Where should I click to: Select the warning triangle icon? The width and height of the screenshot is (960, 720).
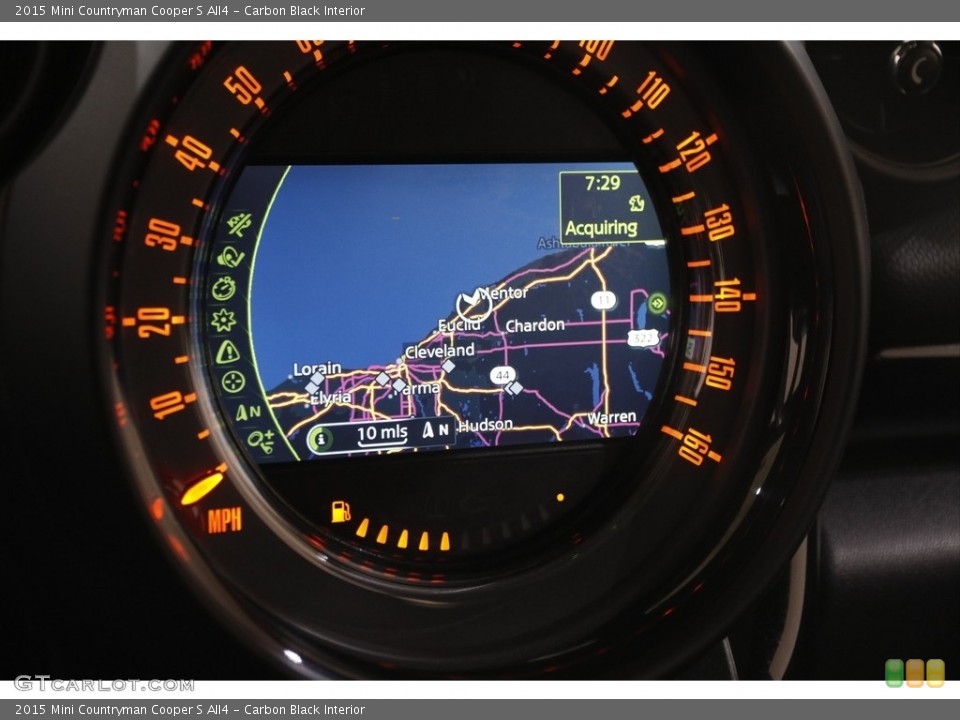point(227,352)
